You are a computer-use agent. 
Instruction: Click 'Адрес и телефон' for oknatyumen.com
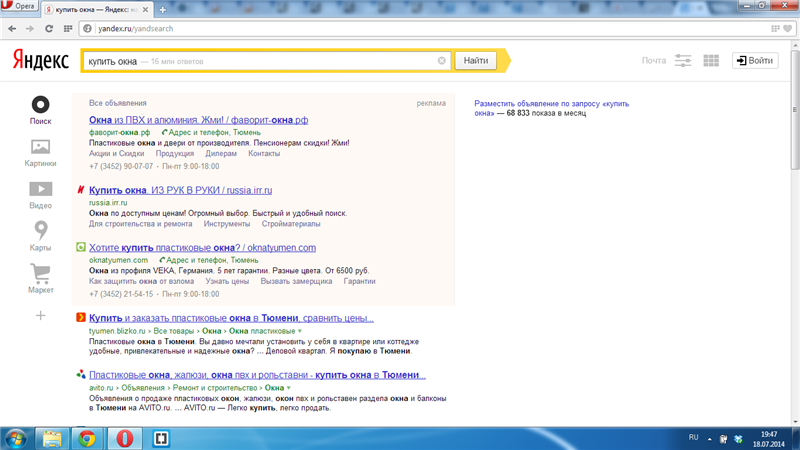point(209,260)
